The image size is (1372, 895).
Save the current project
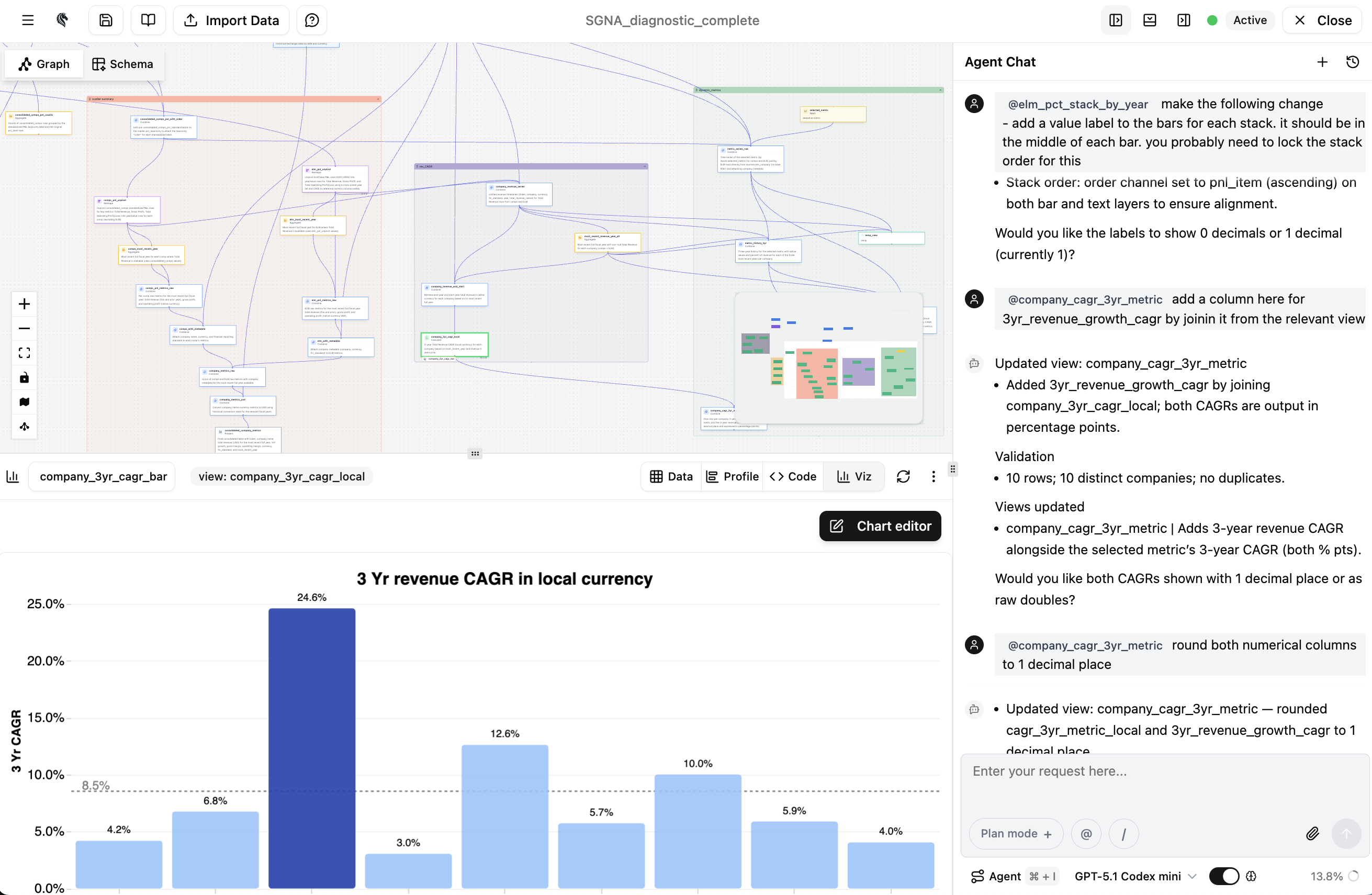106,19
